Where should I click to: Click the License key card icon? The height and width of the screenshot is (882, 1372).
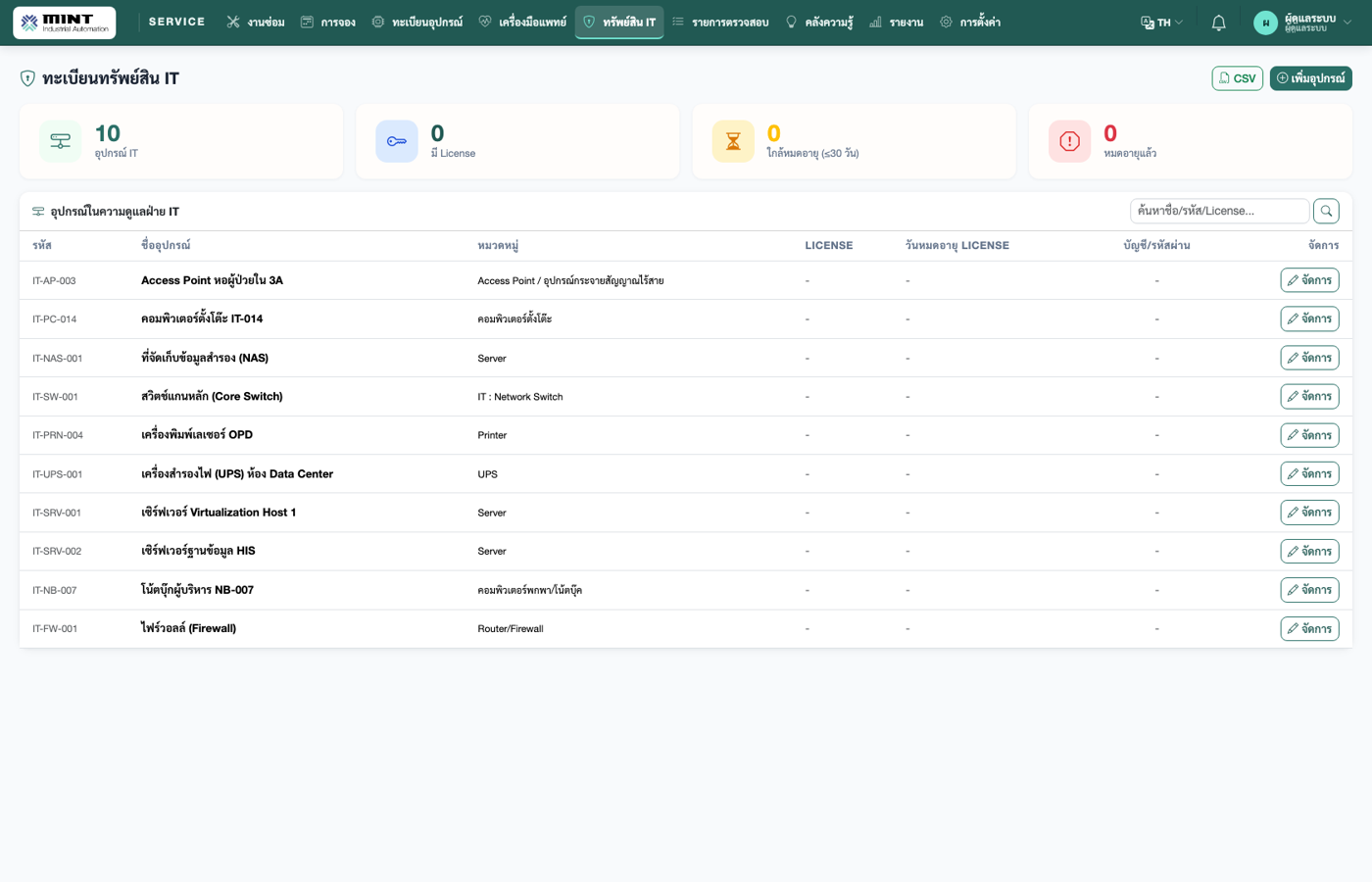(x=397, y=141)
